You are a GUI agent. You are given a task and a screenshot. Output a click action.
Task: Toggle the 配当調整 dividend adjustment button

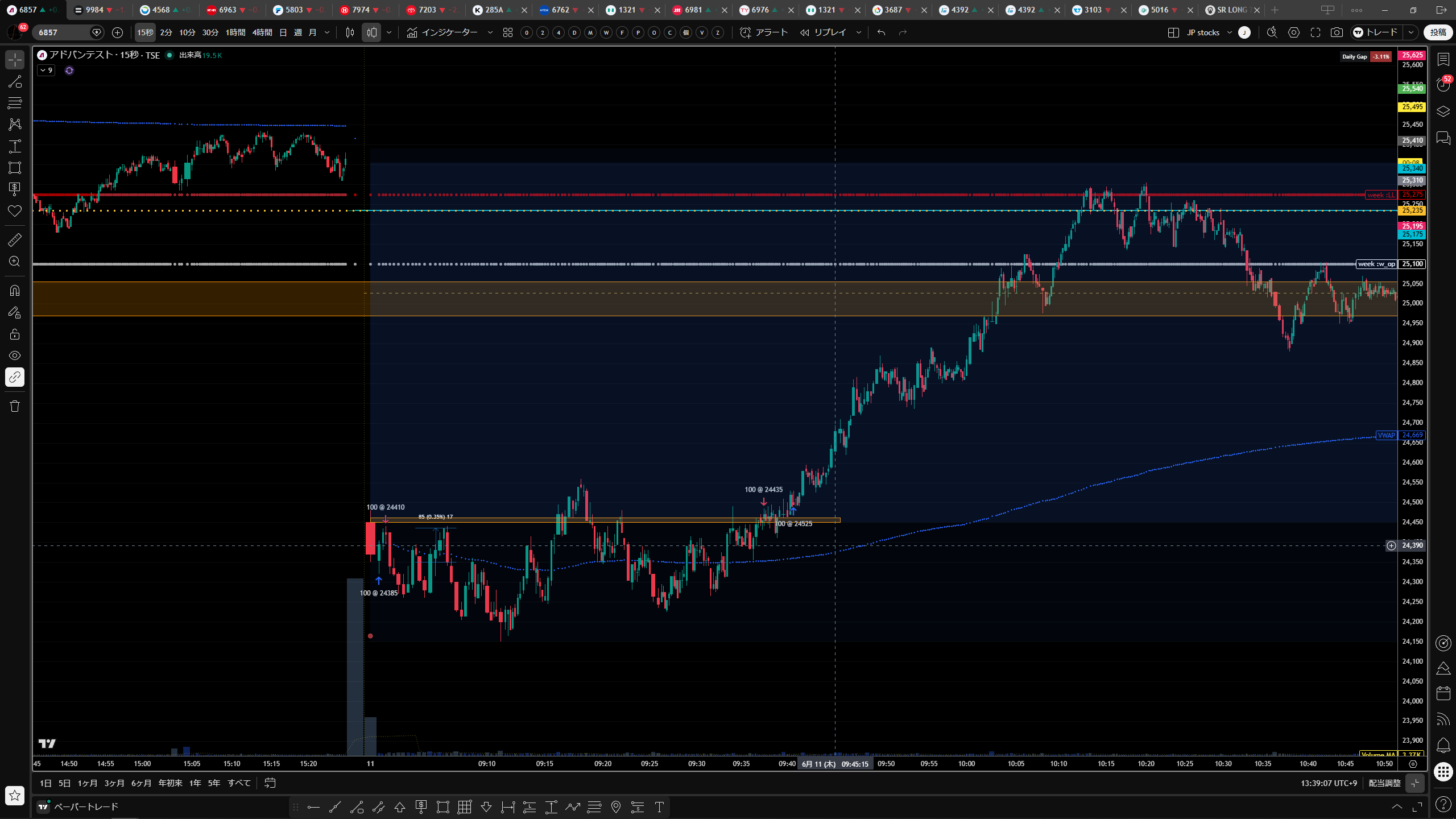click(1384, 783)
